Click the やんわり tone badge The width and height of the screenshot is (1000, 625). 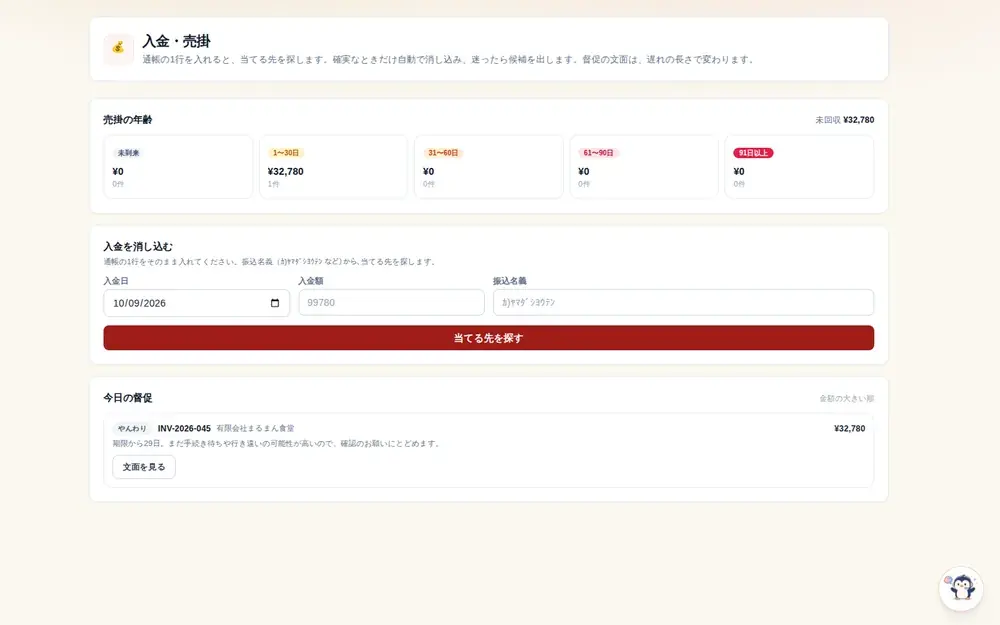[132, 429]
